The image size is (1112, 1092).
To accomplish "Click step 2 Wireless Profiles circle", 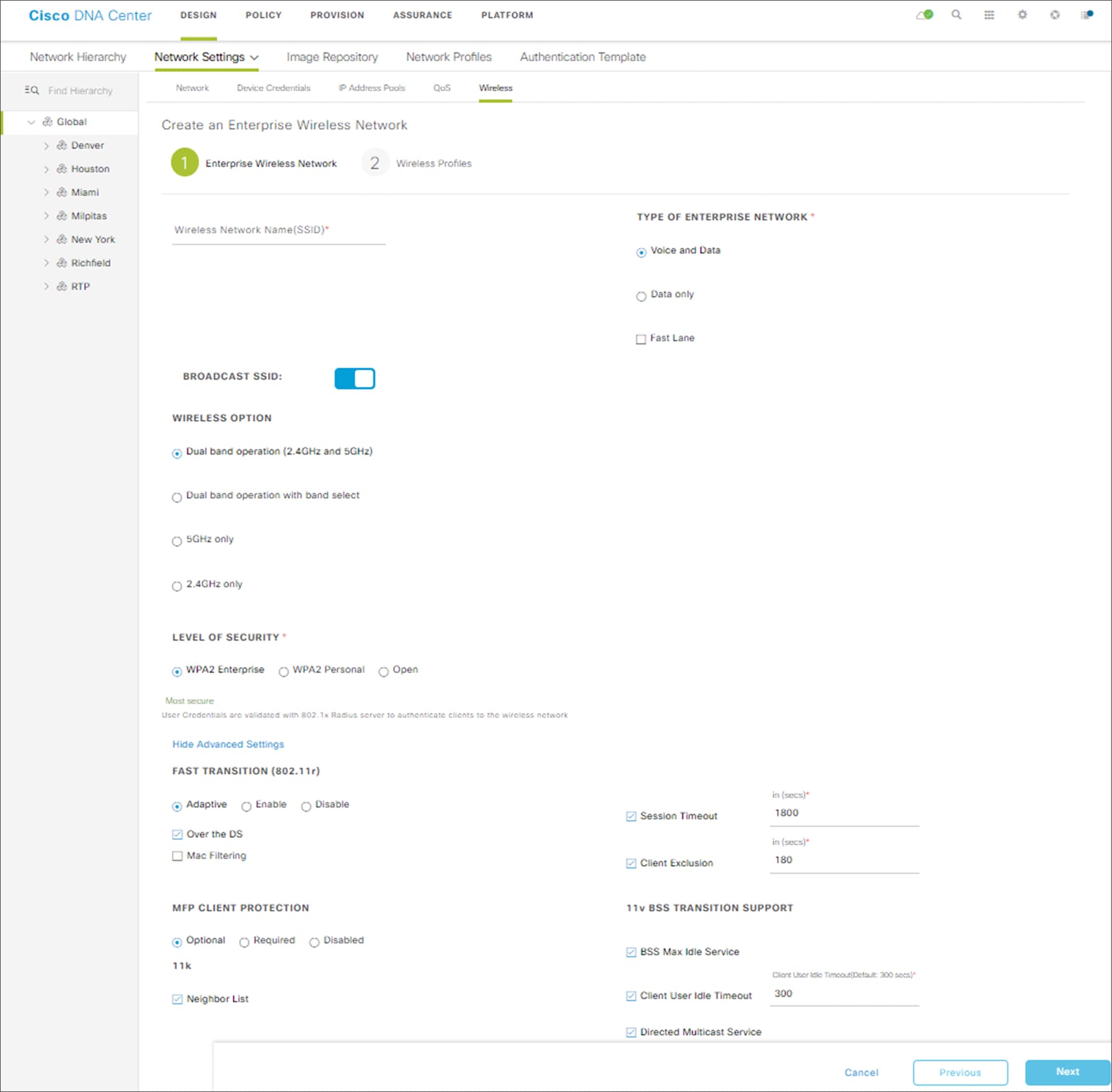I will [375, 163].
